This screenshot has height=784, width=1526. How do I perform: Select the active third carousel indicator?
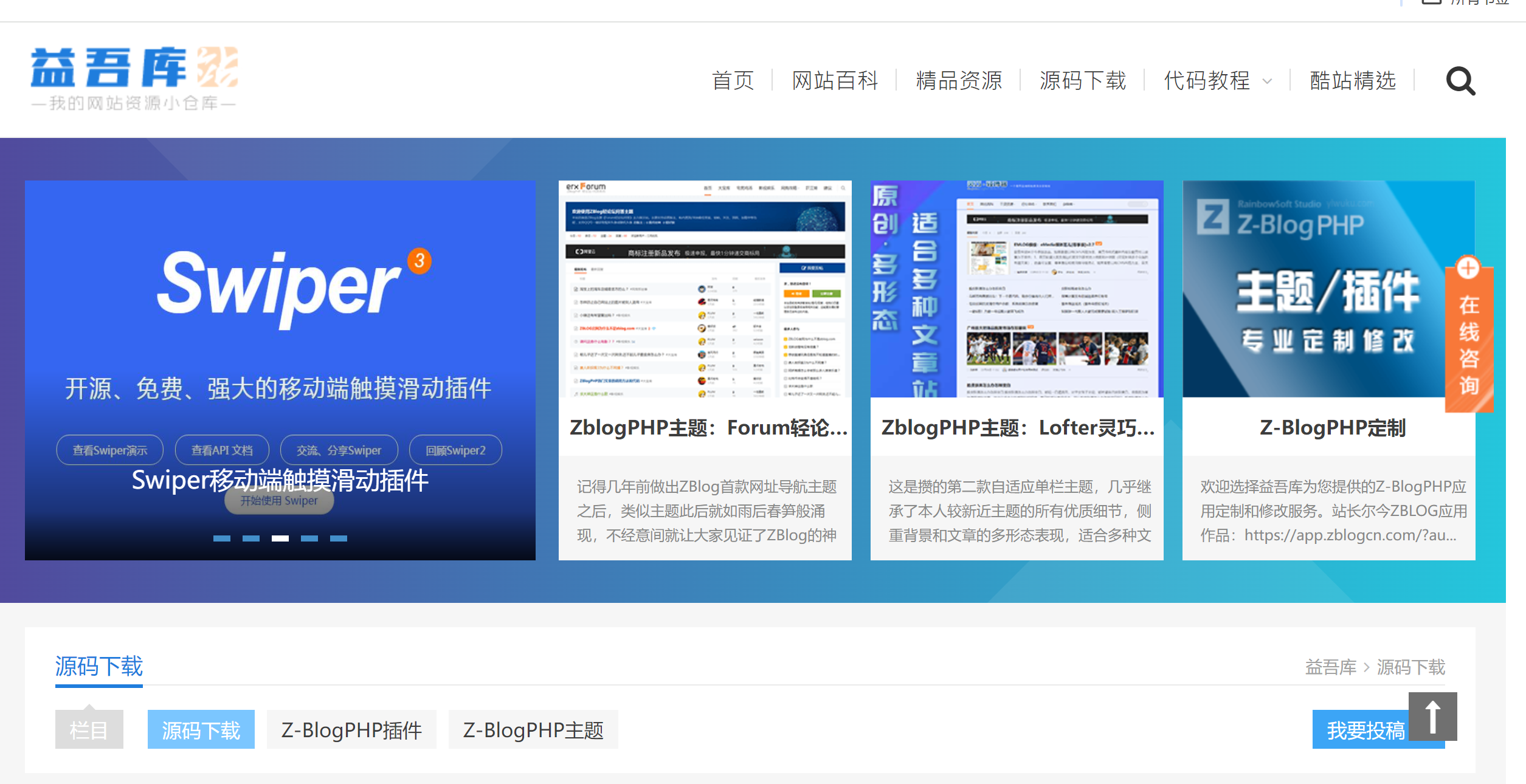pos(280,538)
